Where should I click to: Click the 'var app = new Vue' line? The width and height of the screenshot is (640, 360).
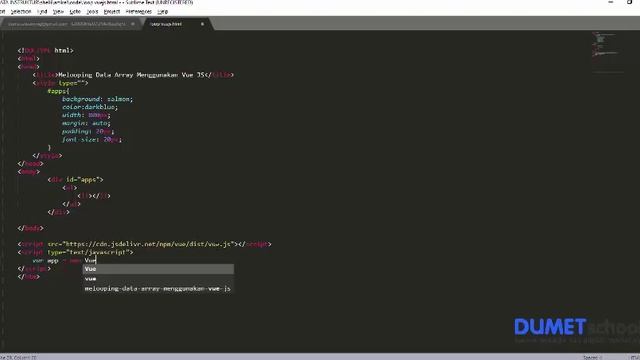pyautogui.click(x=64, y=260)
